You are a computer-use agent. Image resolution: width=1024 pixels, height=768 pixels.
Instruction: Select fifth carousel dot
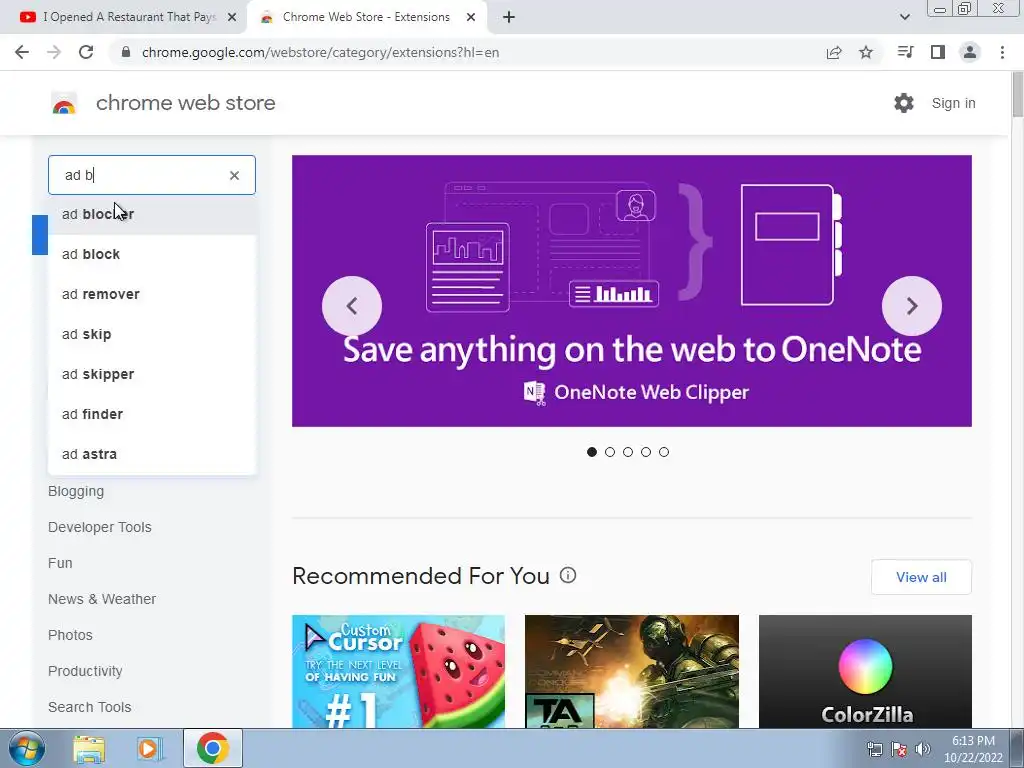pyautogui.click(x=664, y=452)
